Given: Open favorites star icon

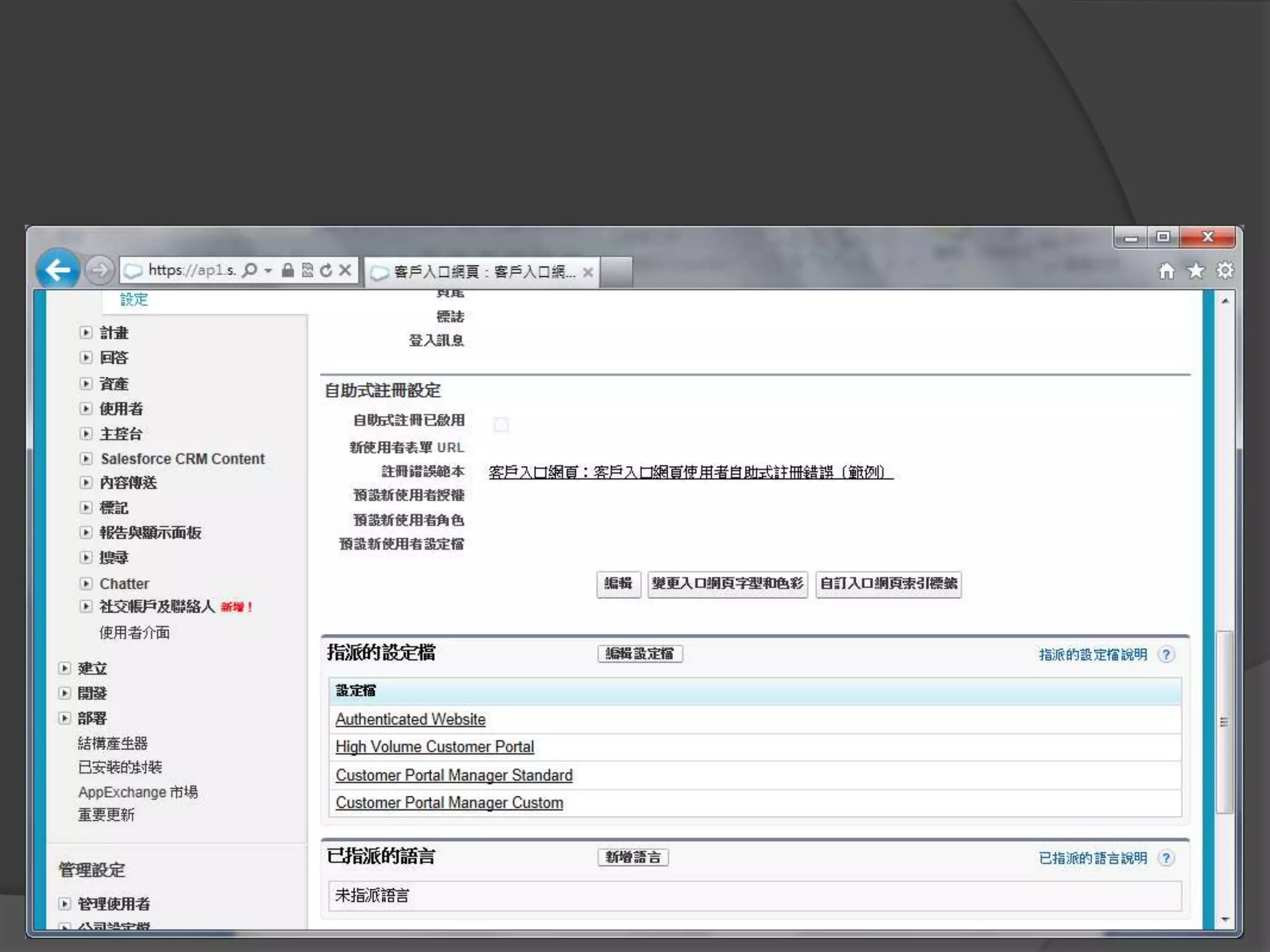Looking at the screenshot, I should tap(1196, 271).
